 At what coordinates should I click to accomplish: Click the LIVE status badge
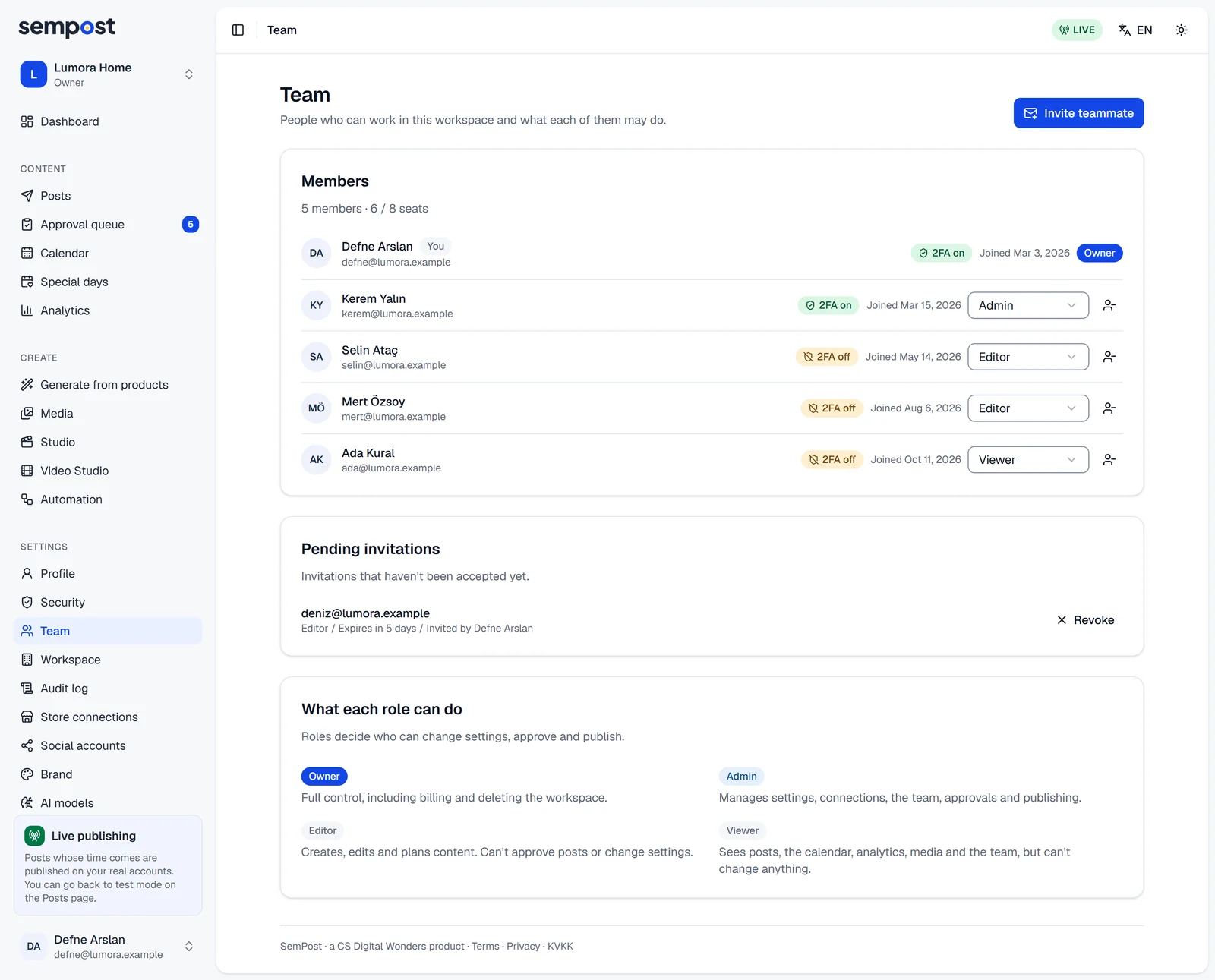coord(1077,30)
